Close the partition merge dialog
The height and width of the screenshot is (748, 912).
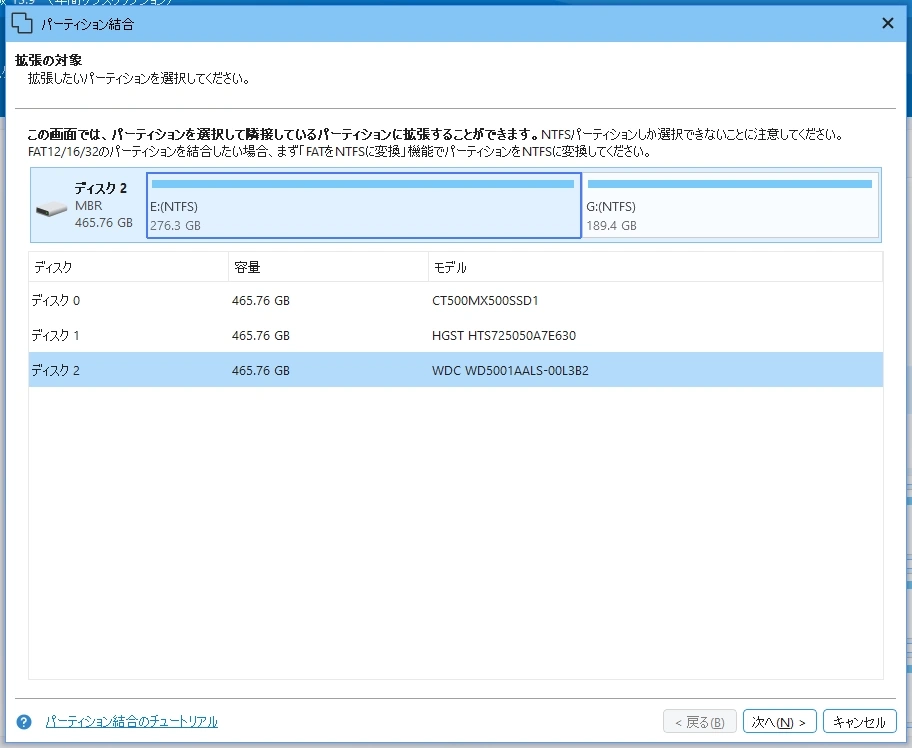(888, 23)
